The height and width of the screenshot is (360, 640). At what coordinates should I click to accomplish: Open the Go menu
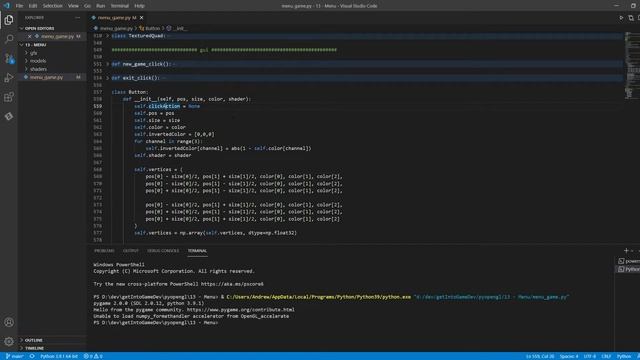[87, 6]
